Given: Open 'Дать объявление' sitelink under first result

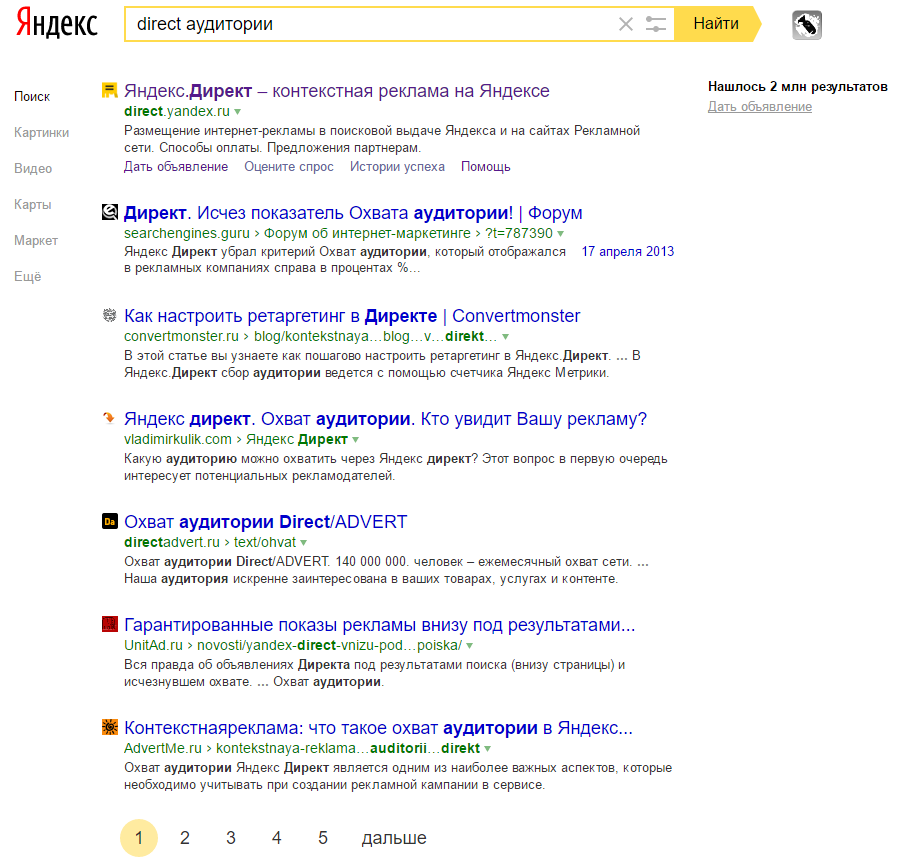Looking at the screenshot, I should coord(176,166).
